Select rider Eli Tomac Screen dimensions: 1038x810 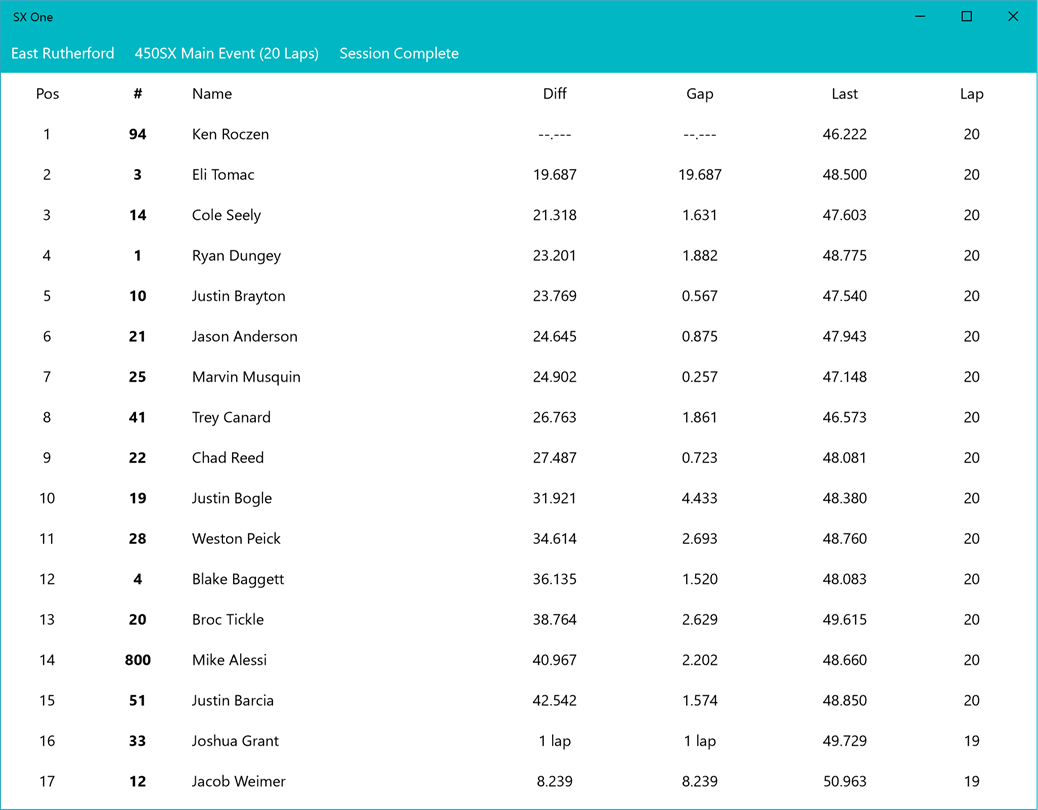[223, 175]
